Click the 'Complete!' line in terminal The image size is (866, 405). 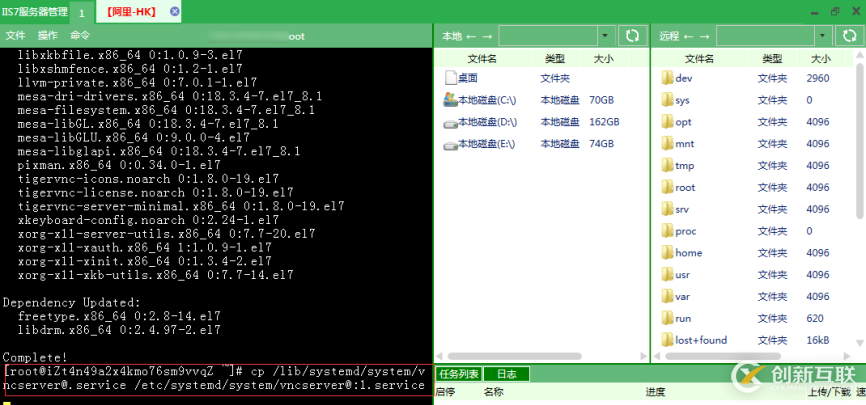coord(35,358)
